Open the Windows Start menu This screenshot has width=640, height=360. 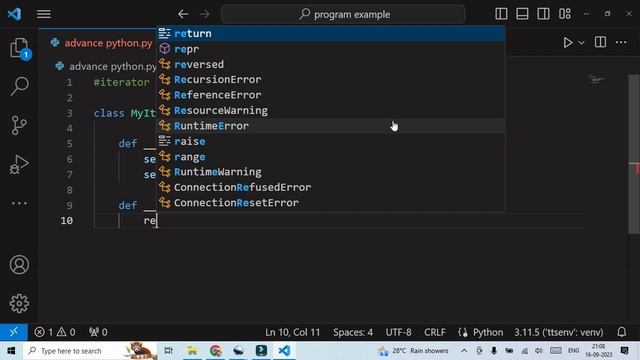tap(11, 351)
